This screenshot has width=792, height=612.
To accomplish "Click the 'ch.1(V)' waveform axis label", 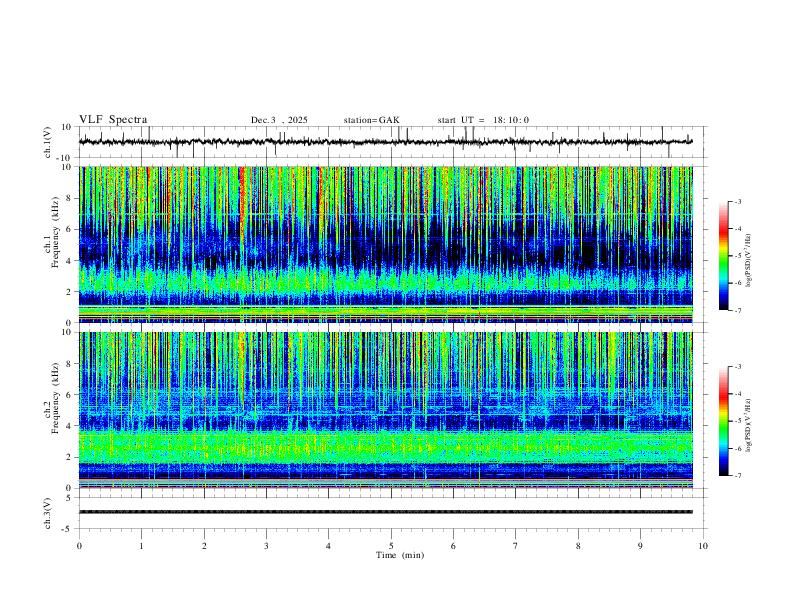I will pyautogui.click(x=48, y=142).
